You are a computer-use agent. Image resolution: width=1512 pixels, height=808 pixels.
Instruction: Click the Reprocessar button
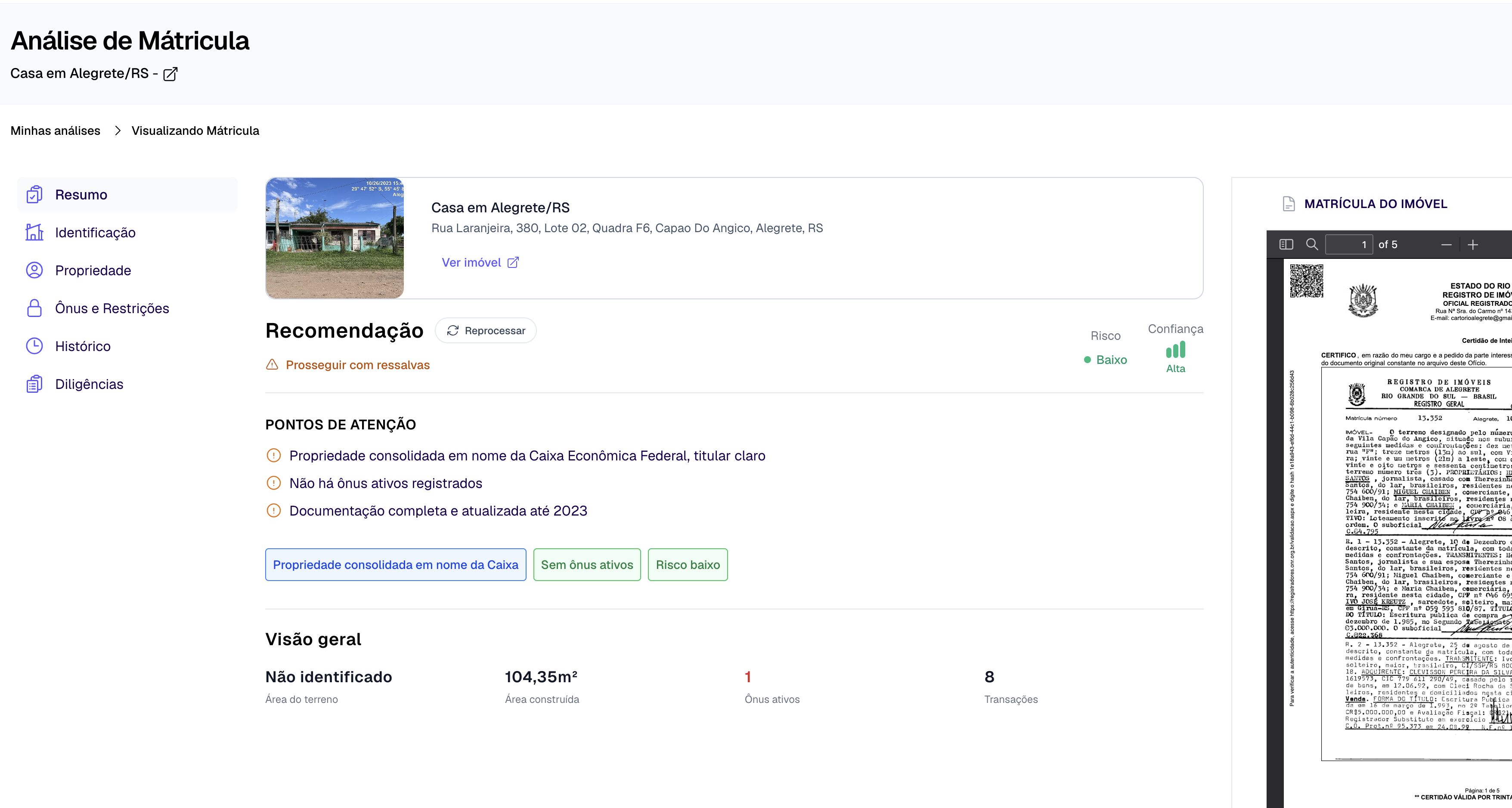pyautogui.click(x=485, y=331)
